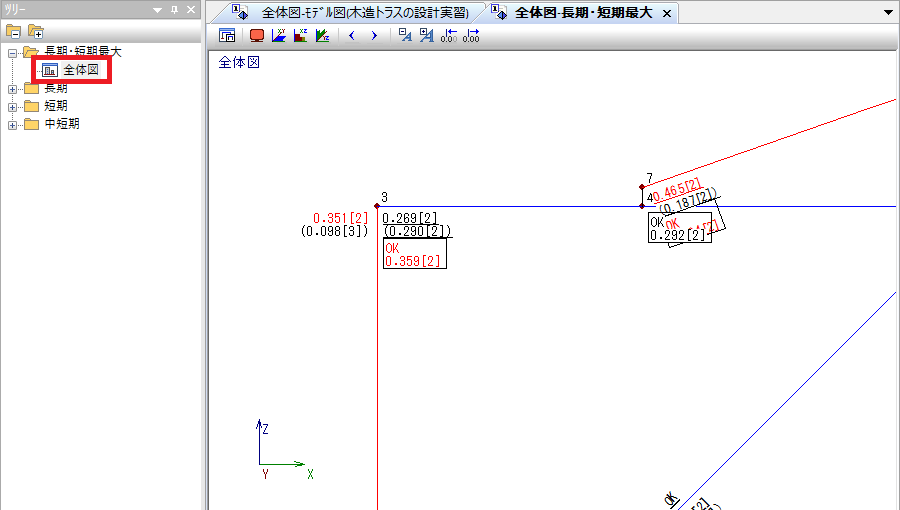This screenshot has height=510, width=900.
Task: Click value (0.290[2])
Action: tap(417, 231)
